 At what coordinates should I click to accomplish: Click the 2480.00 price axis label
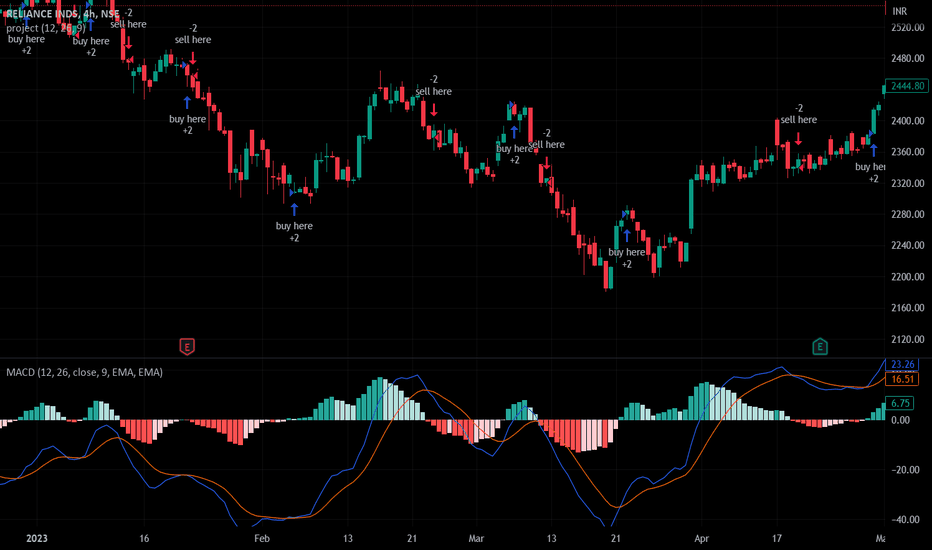pyautogui.click(x=908, y=58)
